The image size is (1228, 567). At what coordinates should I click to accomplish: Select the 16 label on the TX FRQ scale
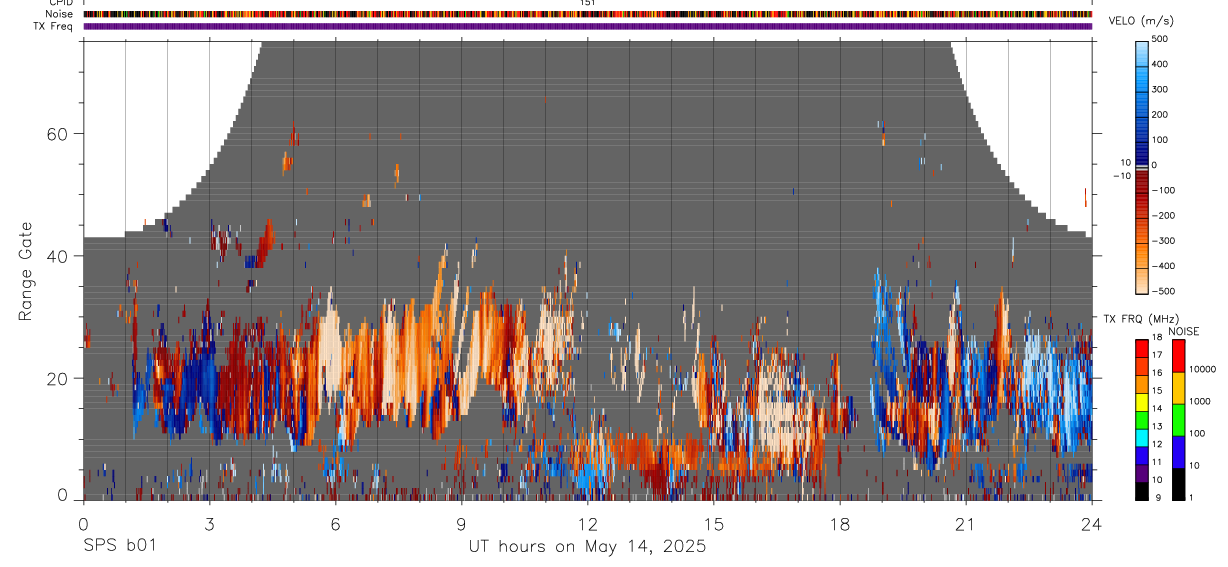point(1157,373)
